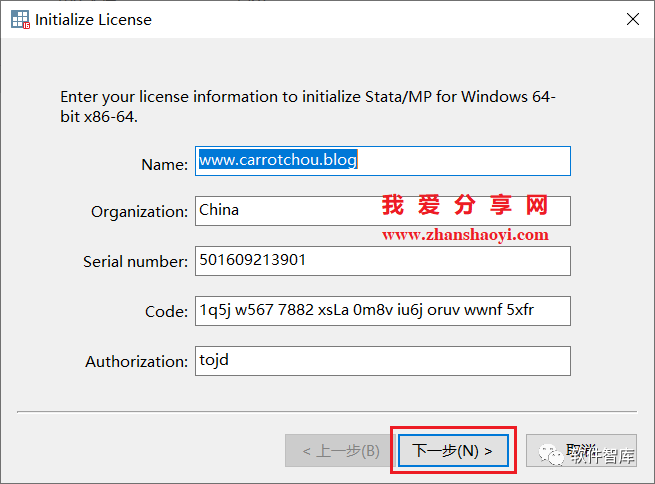This screenshot has height=484, width=655.
Task: Click the Organization: label
Action: click(x=140, y=212)
